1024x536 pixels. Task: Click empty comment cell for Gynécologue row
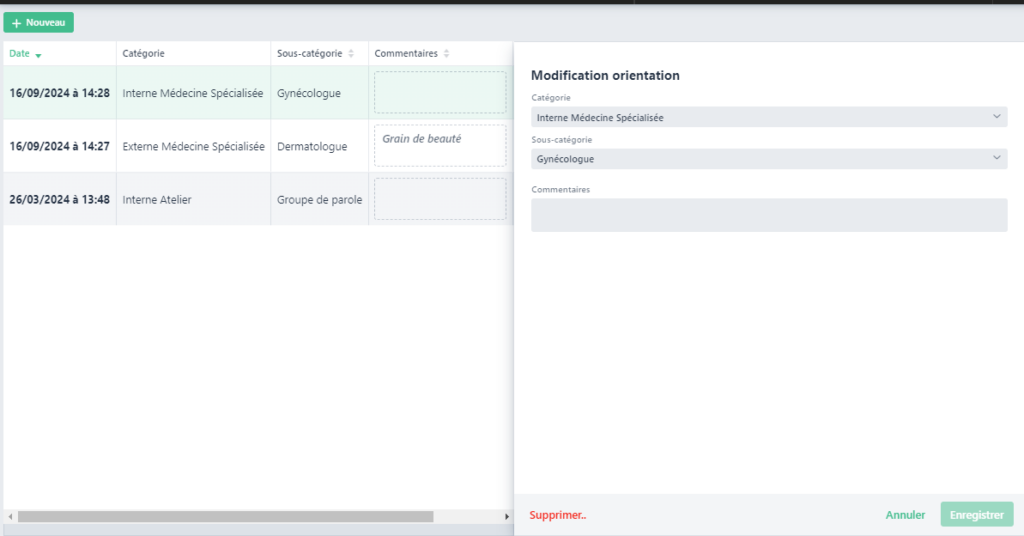point(440,92)
